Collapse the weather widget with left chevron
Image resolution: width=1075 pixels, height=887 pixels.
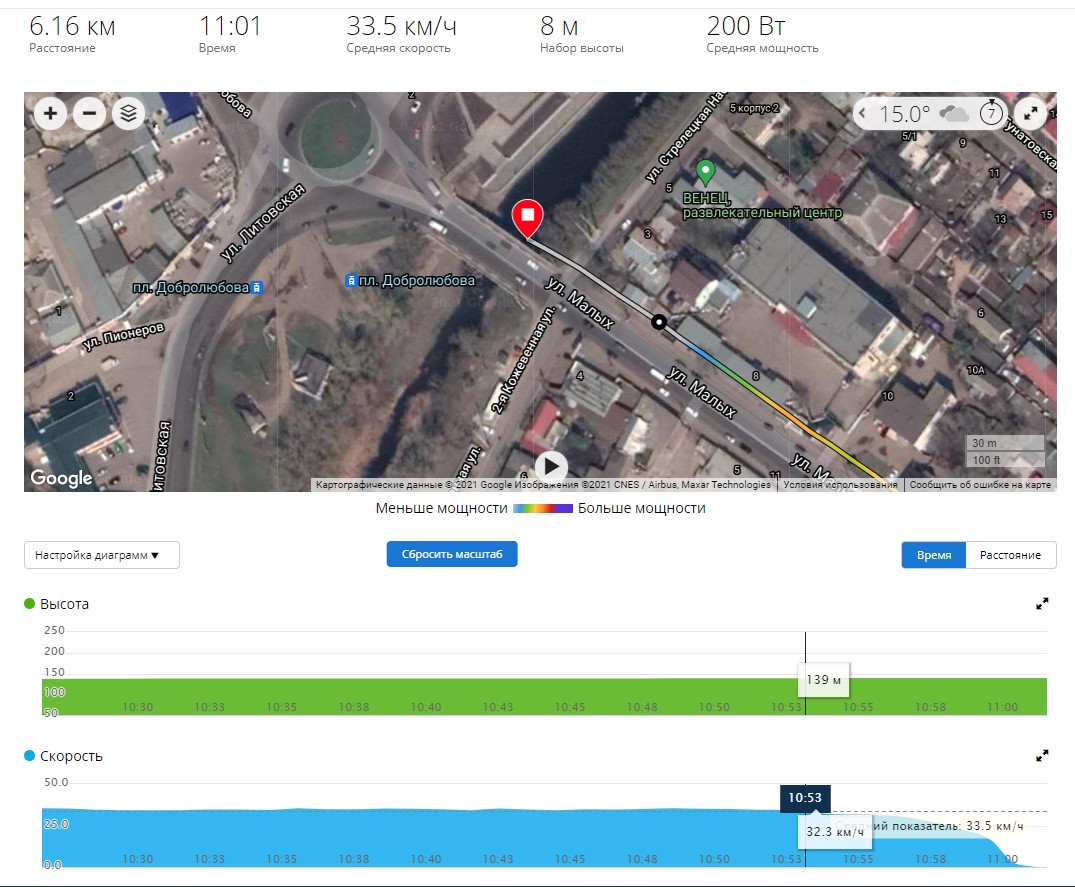tap(866, 113)
